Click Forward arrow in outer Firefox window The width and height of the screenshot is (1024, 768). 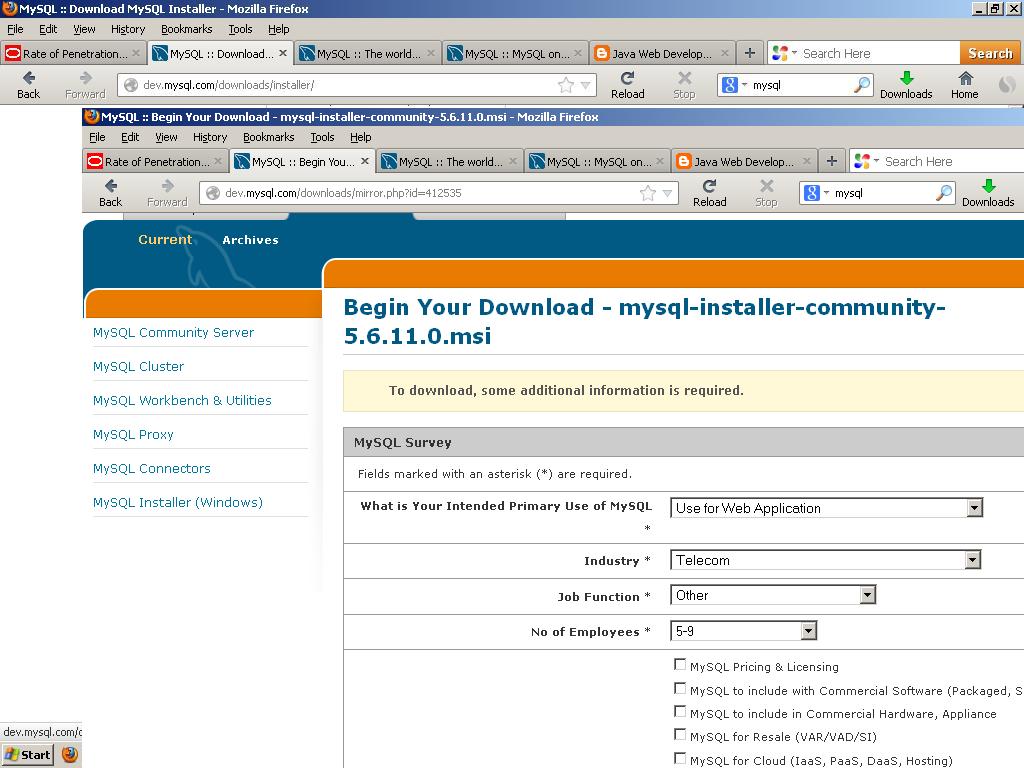[86, 78]
